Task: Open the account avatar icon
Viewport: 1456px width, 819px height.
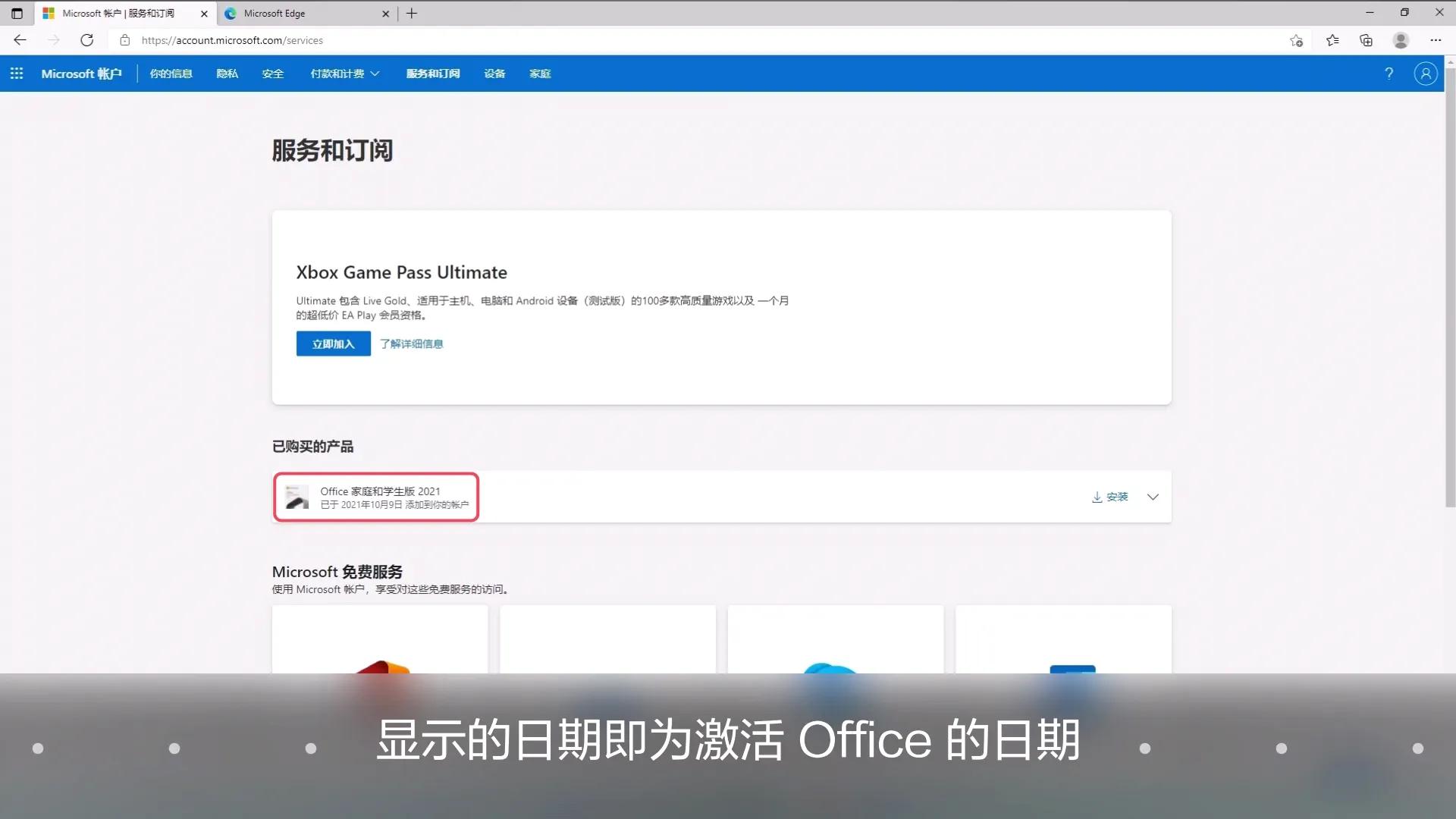Action: [x=1425, y=73]
